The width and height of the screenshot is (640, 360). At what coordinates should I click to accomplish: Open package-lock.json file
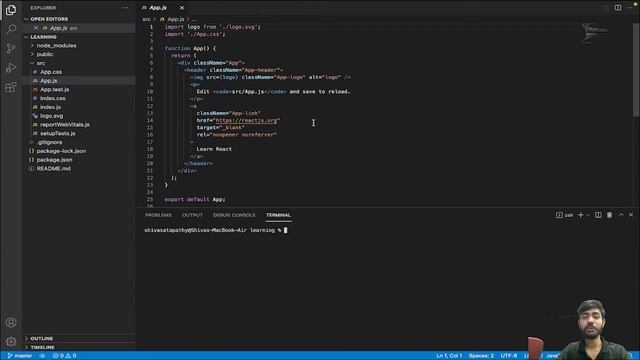[x=61, y=151]
